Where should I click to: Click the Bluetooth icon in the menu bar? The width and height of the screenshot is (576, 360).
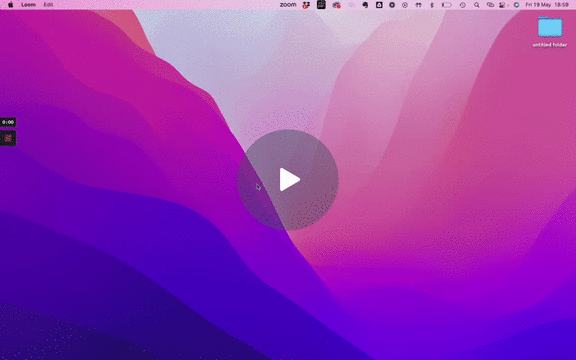tap(432, 5)
